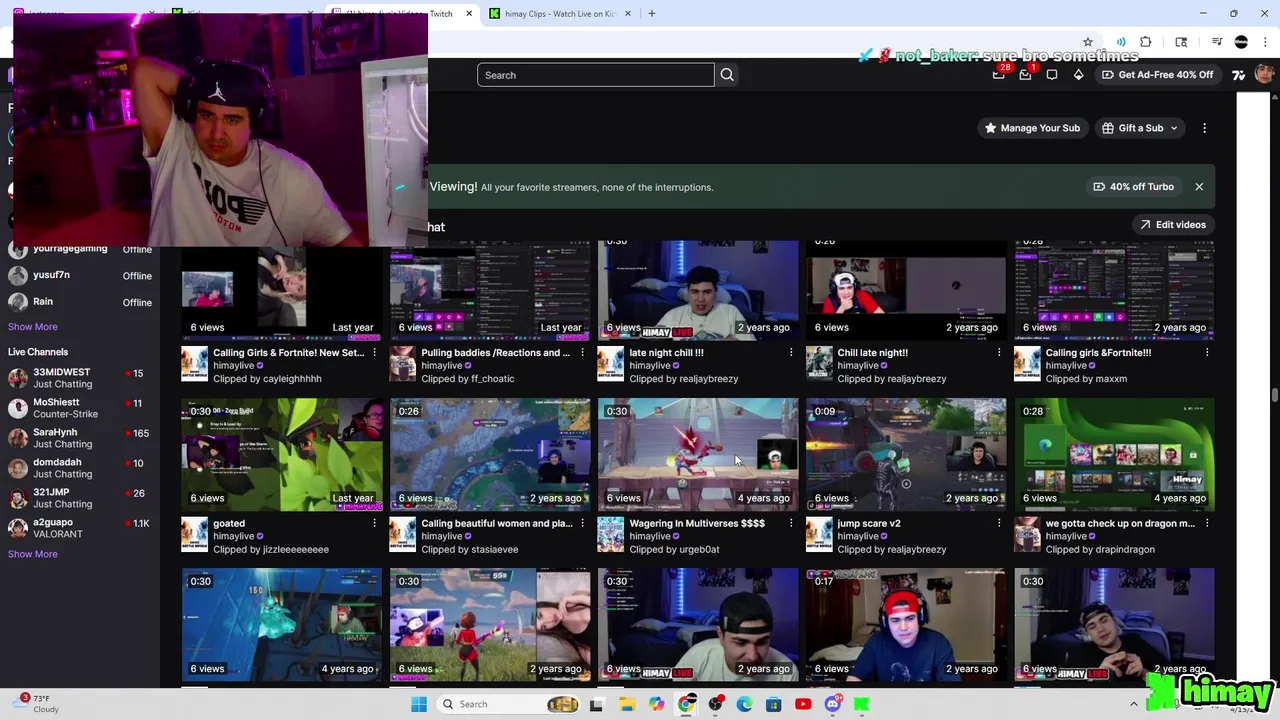1280x720 pixels.
Task: Play 'late night chill !!!' clip thumbnail
Action: click(698, 290)
